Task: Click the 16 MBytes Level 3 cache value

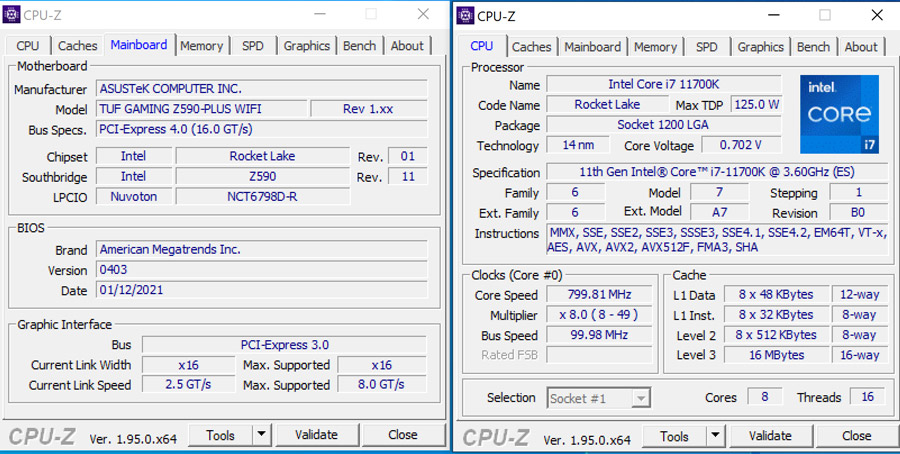Action: click(x=776, y=355)
